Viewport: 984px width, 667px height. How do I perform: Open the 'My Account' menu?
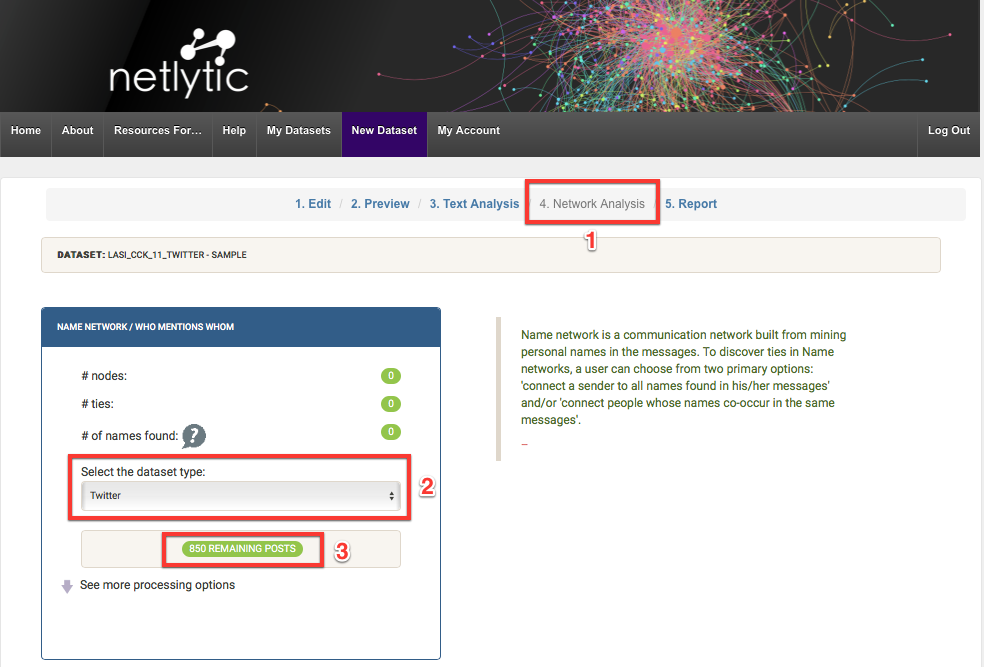pyautogui.click(x=468, y=131)
